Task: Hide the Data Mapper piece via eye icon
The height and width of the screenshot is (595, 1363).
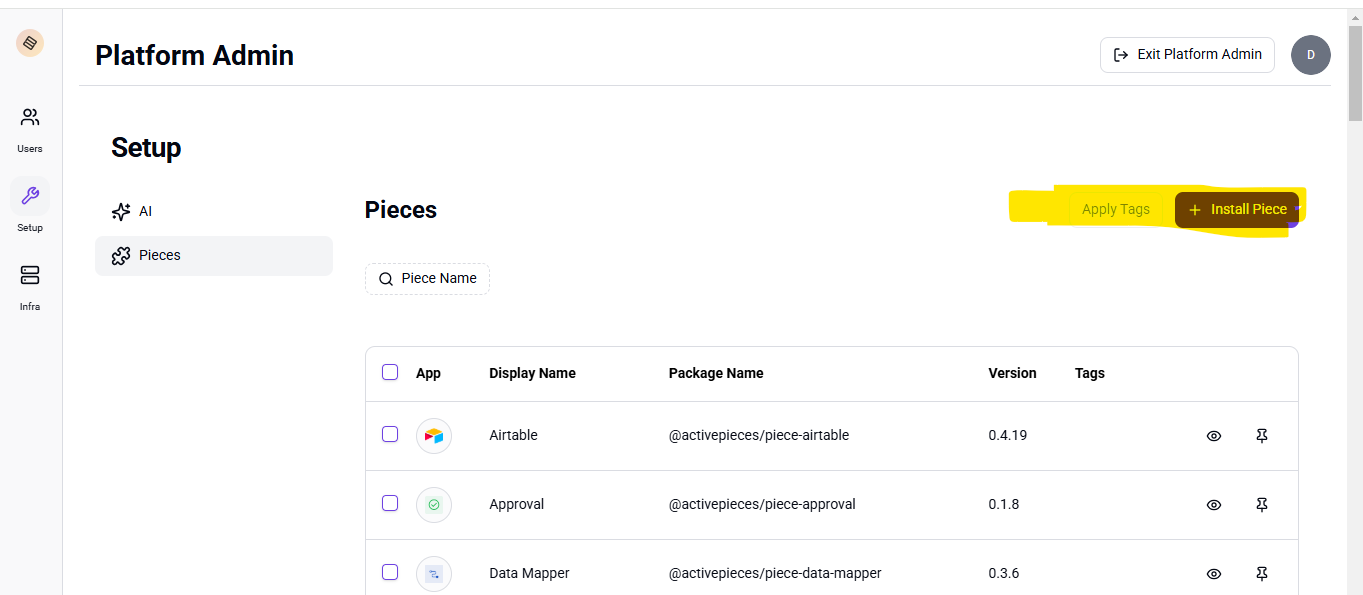Action: point(1214,574)
